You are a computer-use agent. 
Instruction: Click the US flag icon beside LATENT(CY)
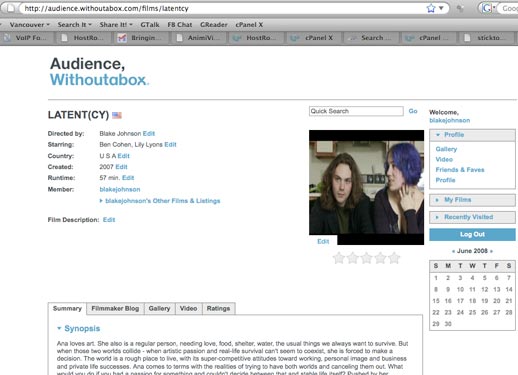(117, 115)
